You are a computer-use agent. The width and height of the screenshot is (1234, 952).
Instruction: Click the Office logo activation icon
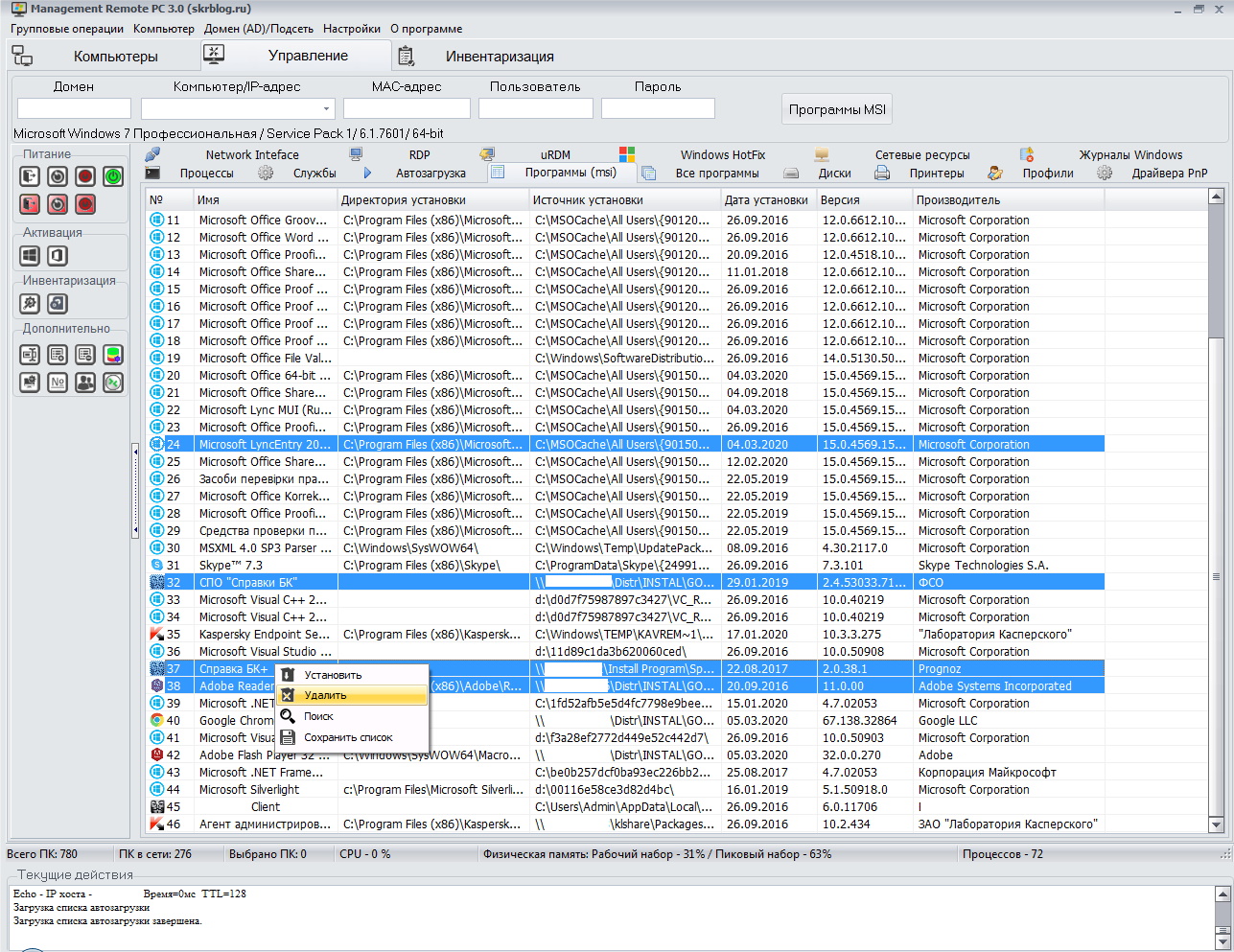pos(58,256)
